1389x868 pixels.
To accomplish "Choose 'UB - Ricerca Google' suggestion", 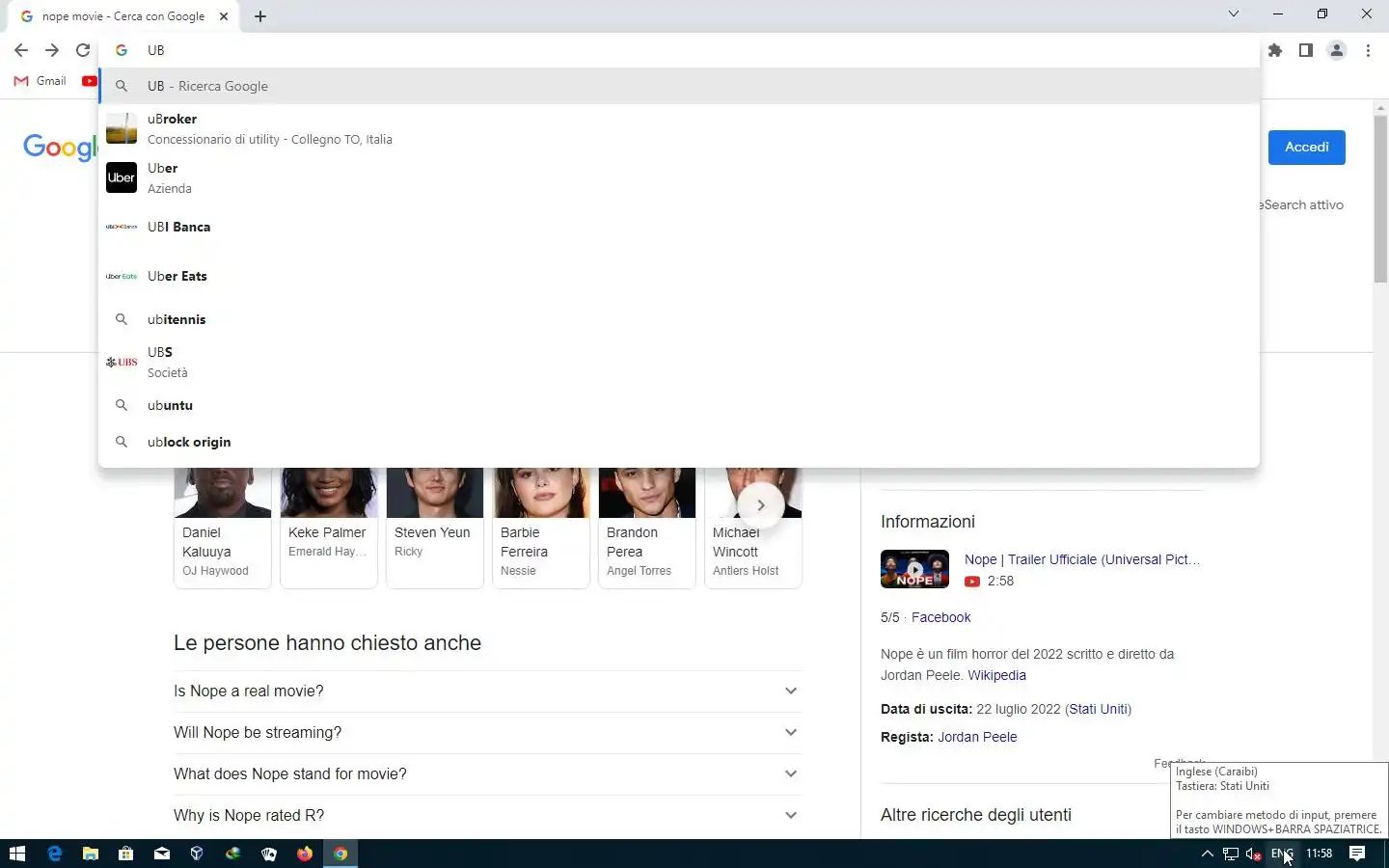I will tap(679, 86).
